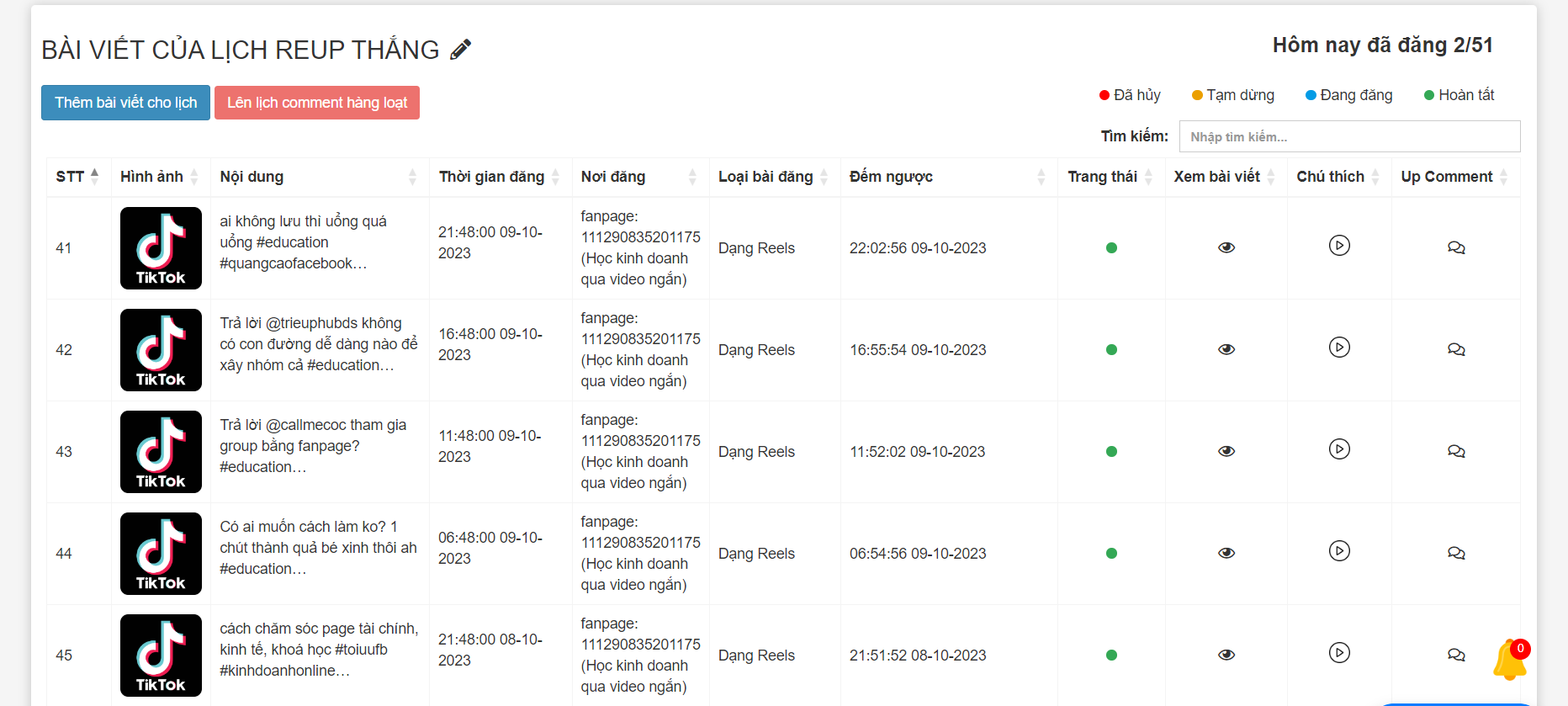Click the blue 'Đang đăng' legend dot

click(x=1311, y=95)
